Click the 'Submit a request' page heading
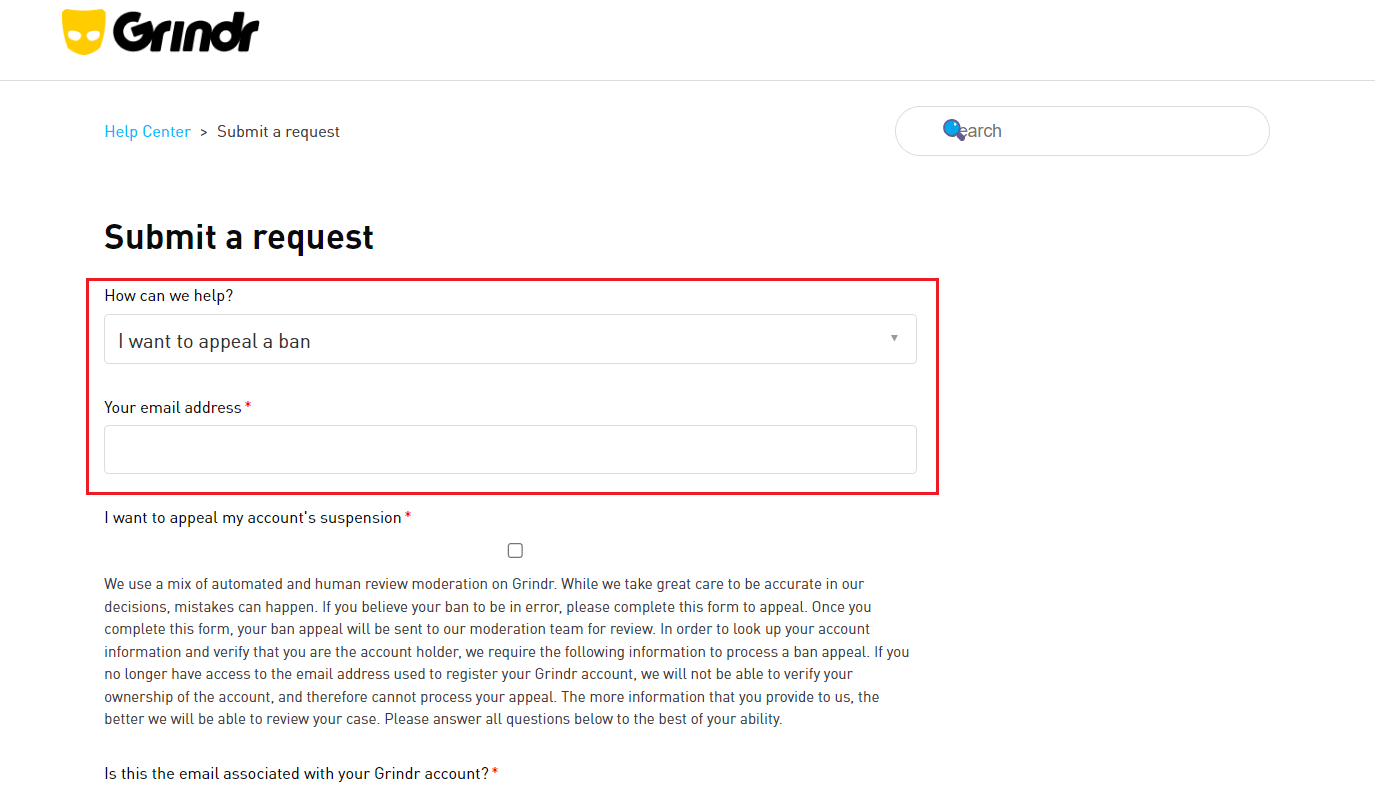The width and height of the screenshot is (1375, 795). pos(239,237)
